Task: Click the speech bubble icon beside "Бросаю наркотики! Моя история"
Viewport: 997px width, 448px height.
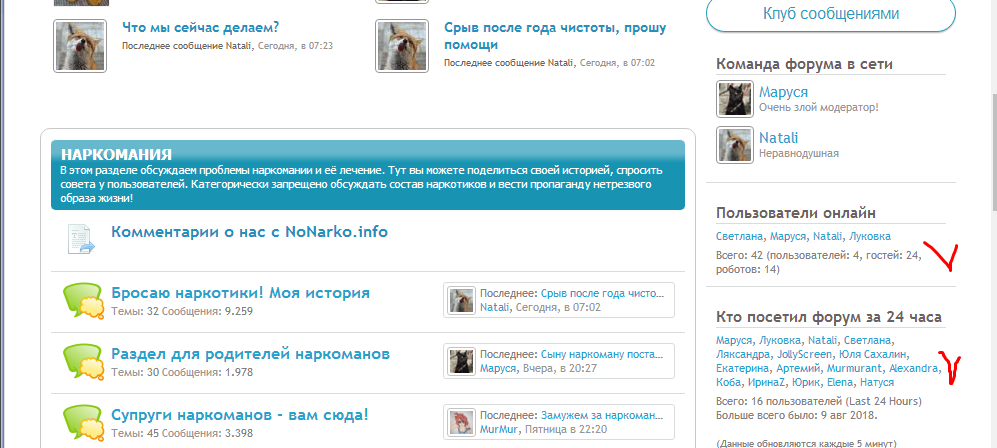Action: tap(83, 301)
